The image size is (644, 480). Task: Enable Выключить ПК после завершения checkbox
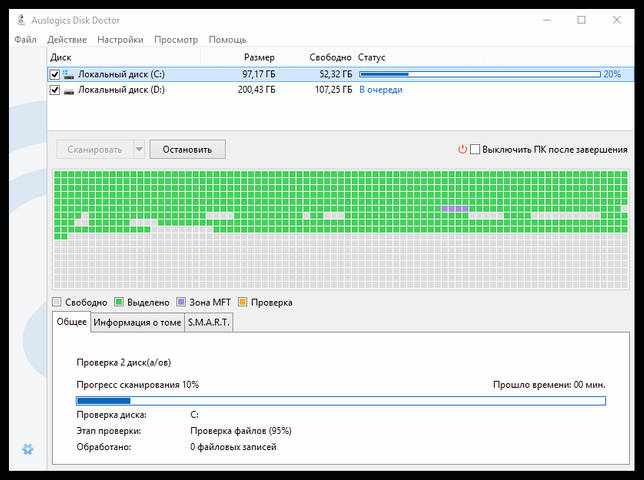pyautogui.click(x=475, y=149)
